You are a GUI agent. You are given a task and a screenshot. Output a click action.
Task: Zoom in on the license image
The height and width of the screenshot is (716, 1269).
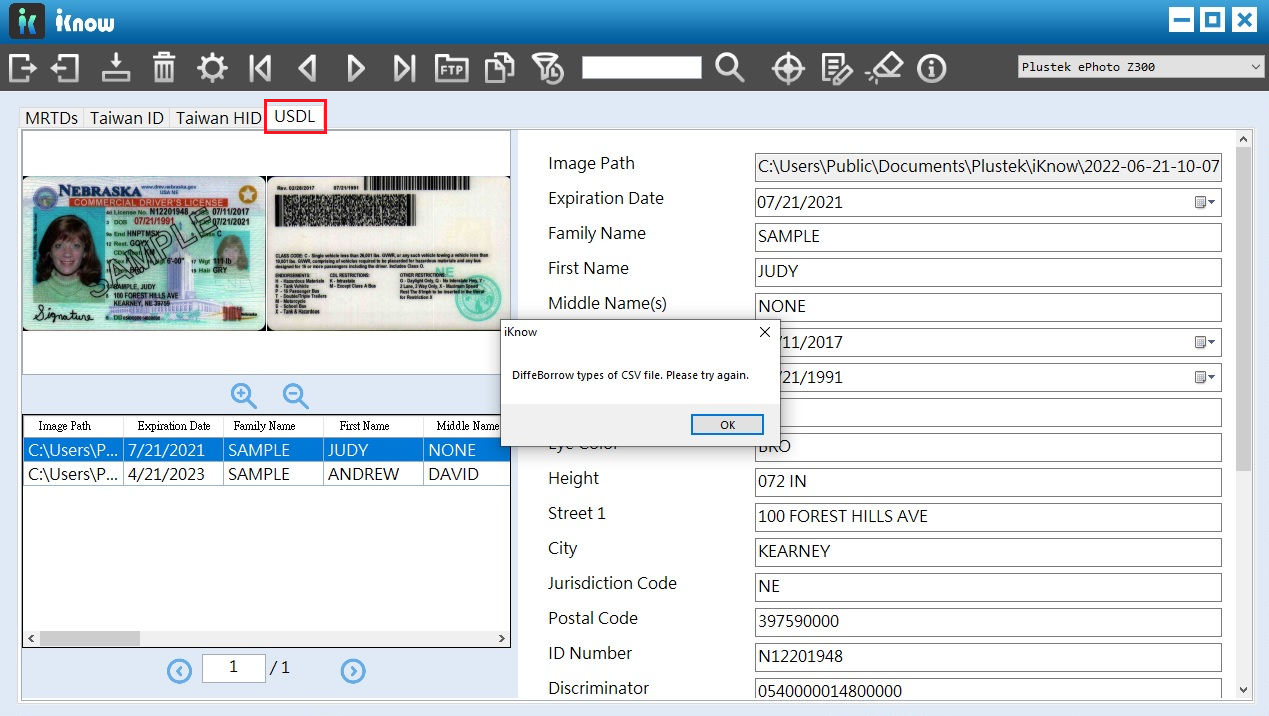click(244, 395)
